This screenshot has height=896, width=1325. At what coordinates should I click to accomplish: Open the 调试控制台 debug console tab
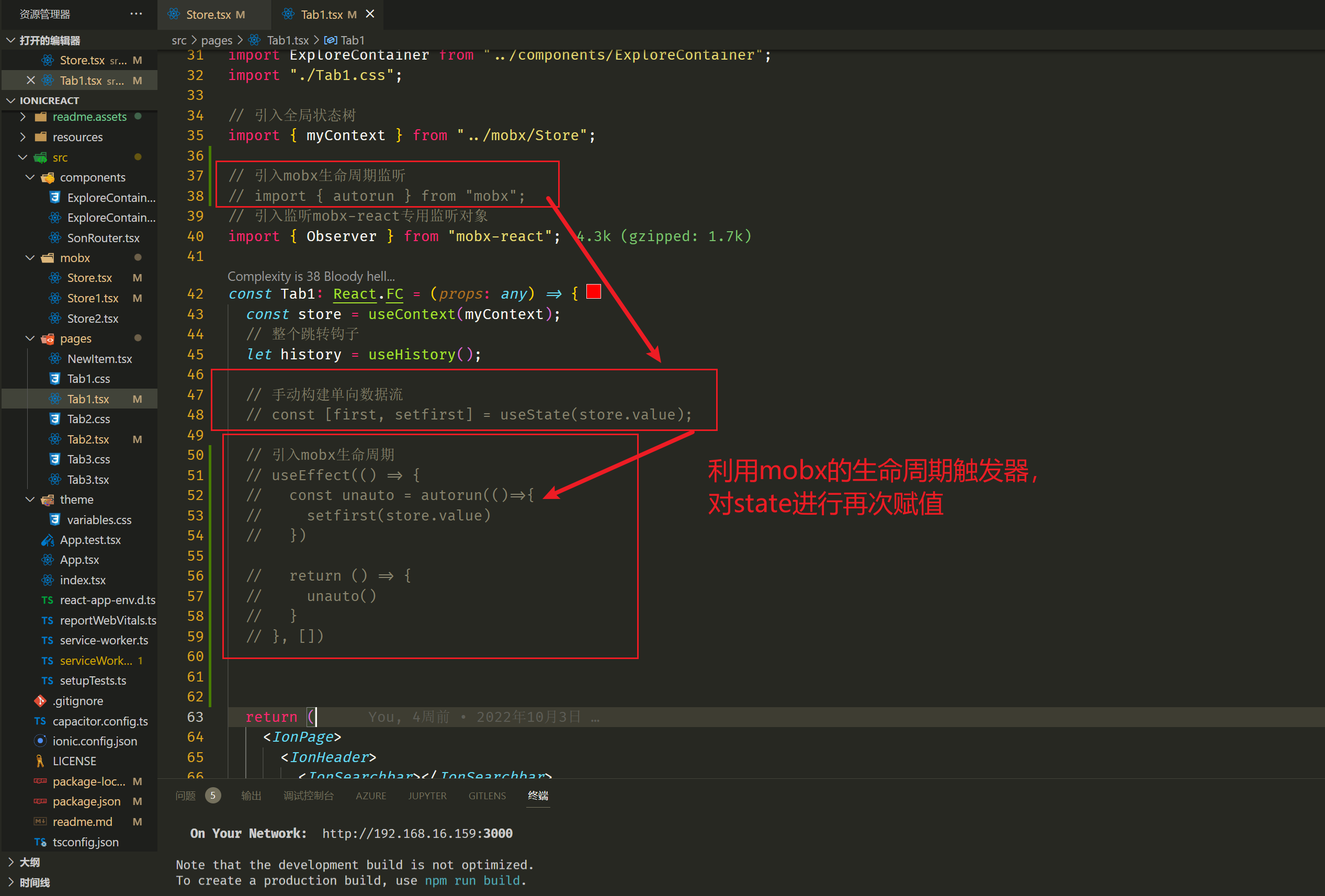point(309,795)
